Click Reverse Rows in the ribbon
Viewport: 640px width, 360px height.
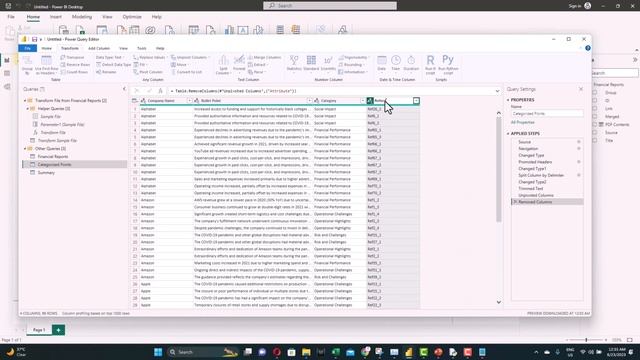point(75,64)
